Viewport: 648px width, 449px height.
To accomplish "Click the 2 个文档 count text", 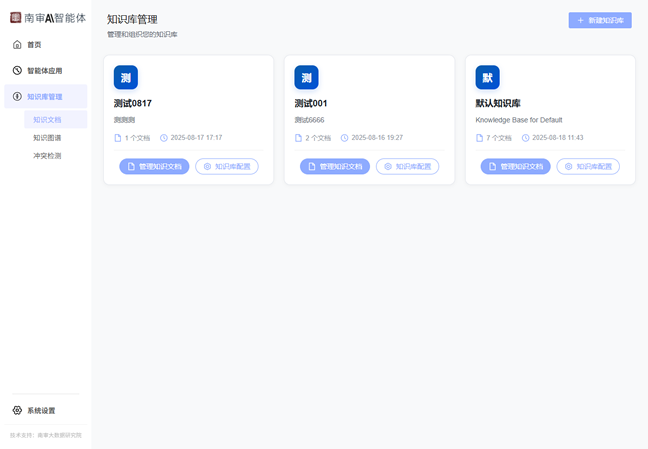I will [318, 138].
